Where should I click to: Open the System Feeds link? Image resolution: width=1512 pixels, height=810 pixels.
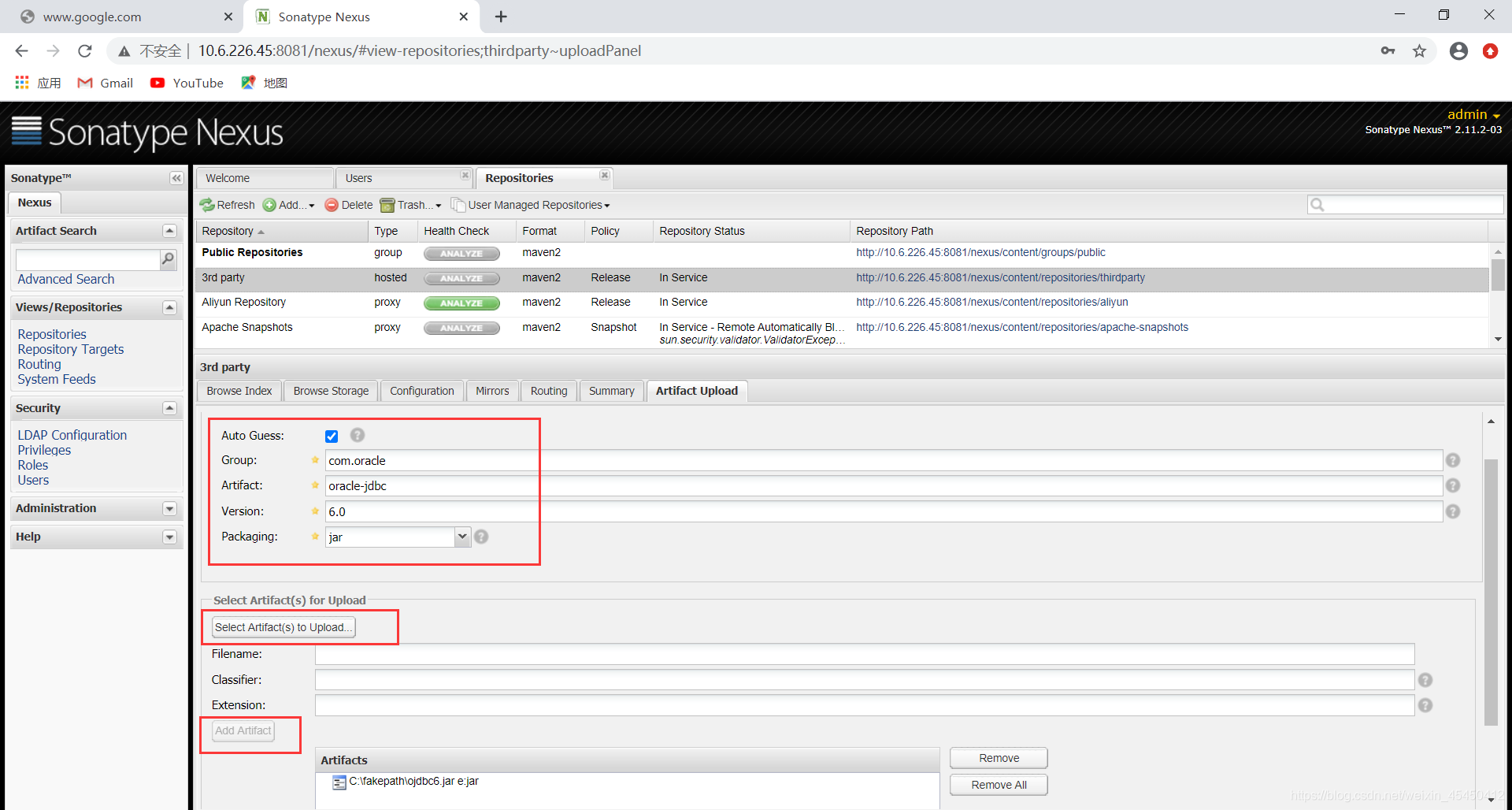[x=57, y=379]
